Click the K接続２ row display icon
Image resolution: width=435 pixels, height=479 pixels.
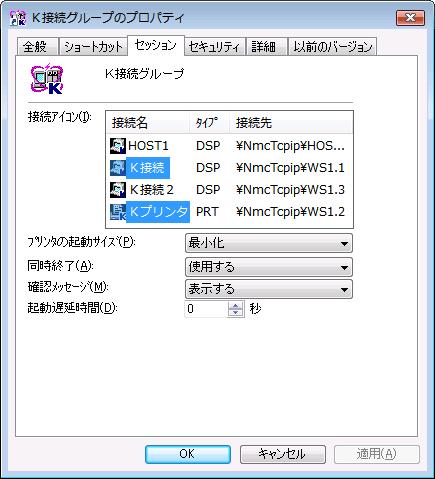118,190
